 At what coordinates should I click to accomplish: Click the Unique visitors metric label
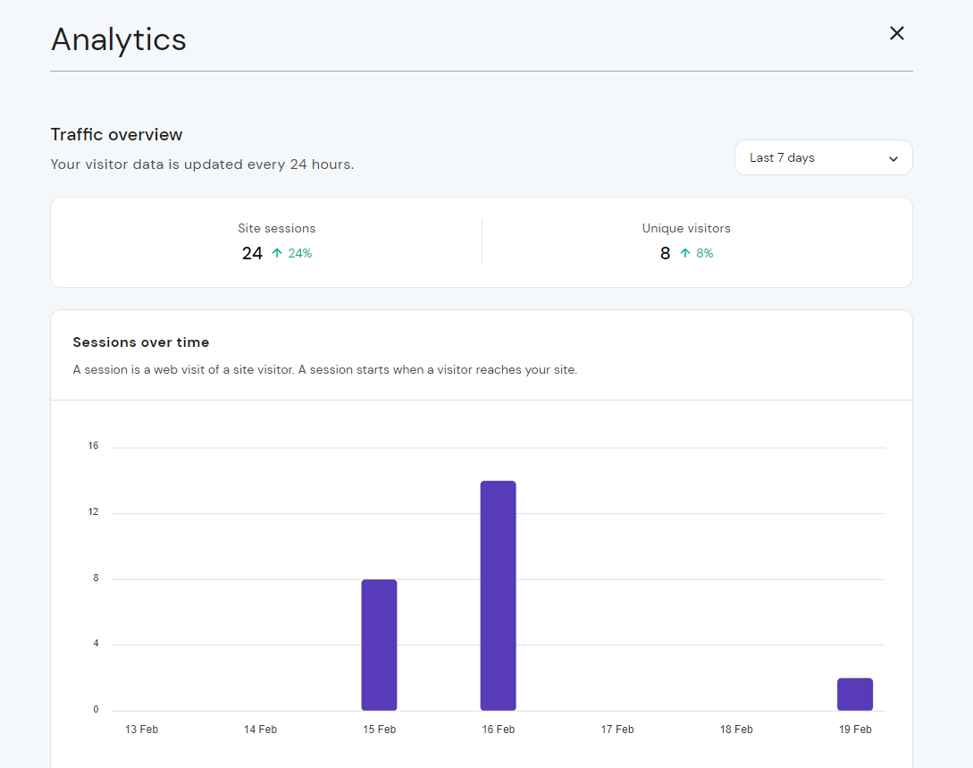pyautogui.click(x=686, y=228)
